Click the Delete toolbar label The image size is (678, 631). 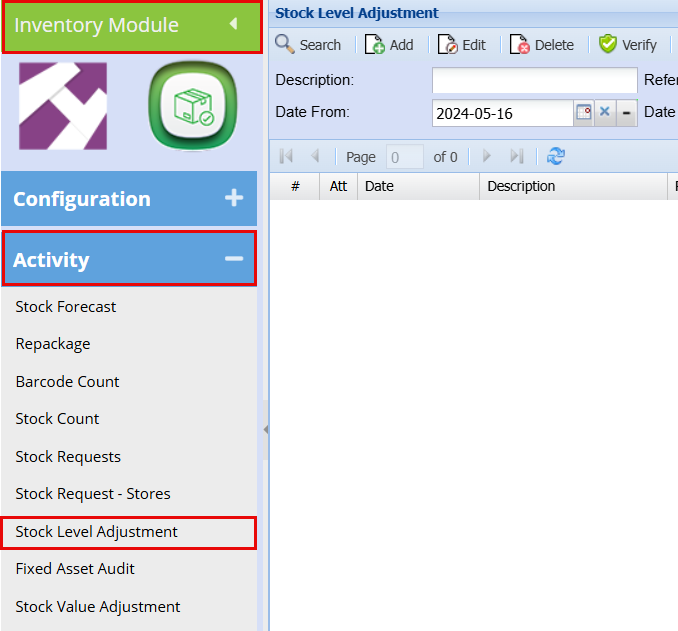point(554,45)
